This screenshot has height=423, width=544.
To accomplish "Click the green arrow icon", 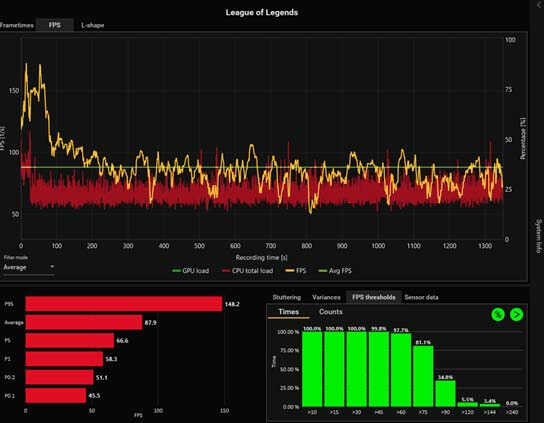I will click(516, 314).
